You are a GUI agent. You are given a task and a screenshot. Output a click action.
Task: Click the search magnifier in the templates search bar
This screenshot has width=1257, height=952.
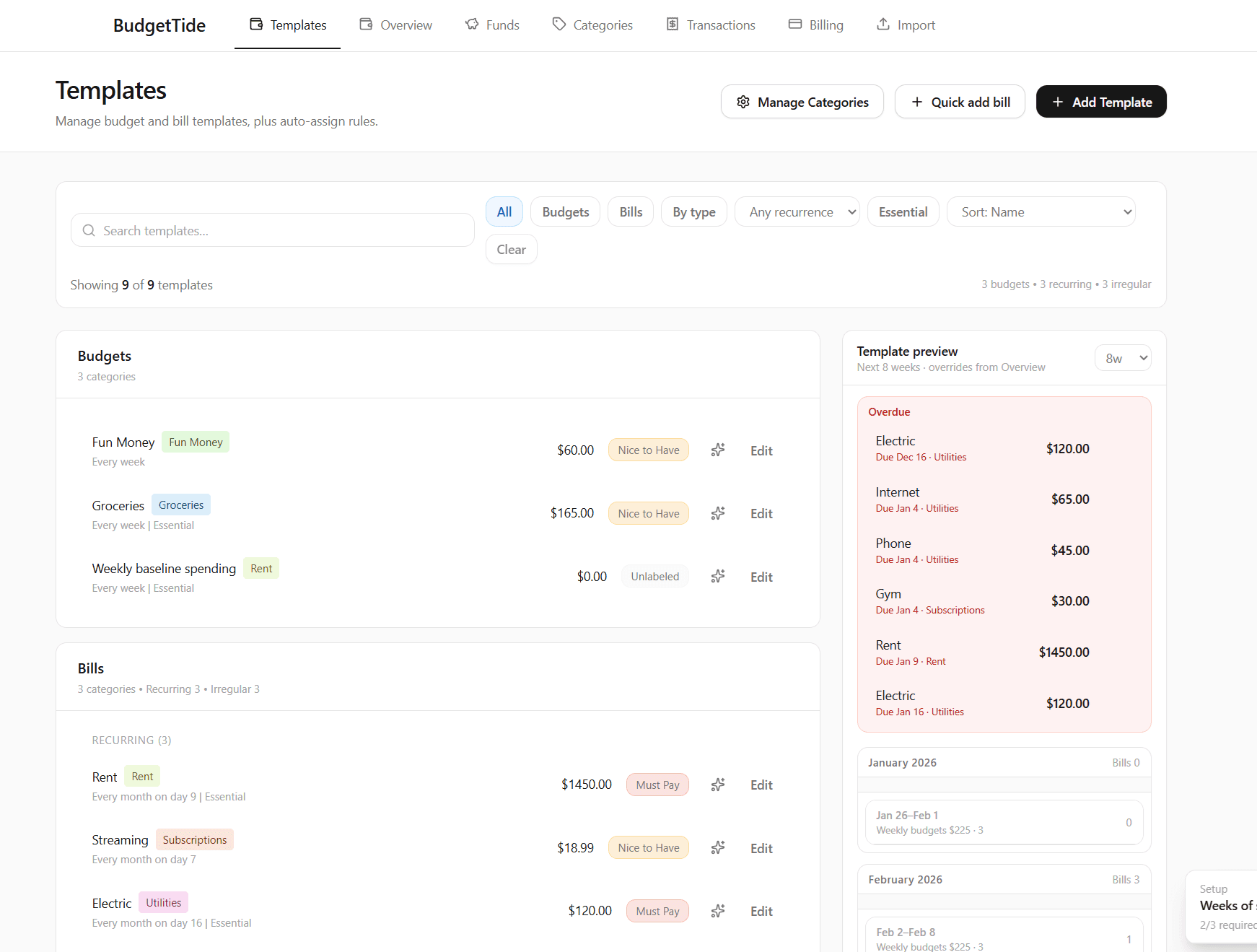pos(89,230)
